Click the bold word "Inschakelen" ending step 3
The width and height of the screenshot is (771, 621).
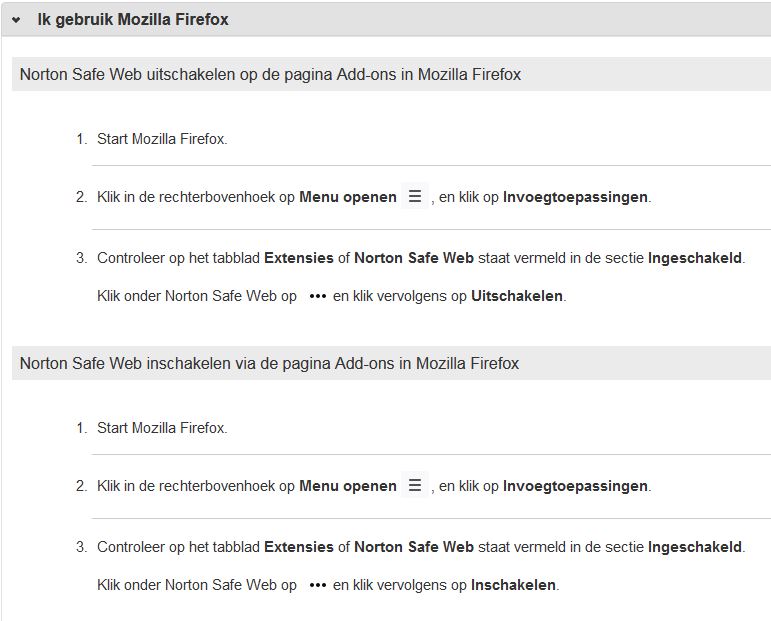click(514, 585)
